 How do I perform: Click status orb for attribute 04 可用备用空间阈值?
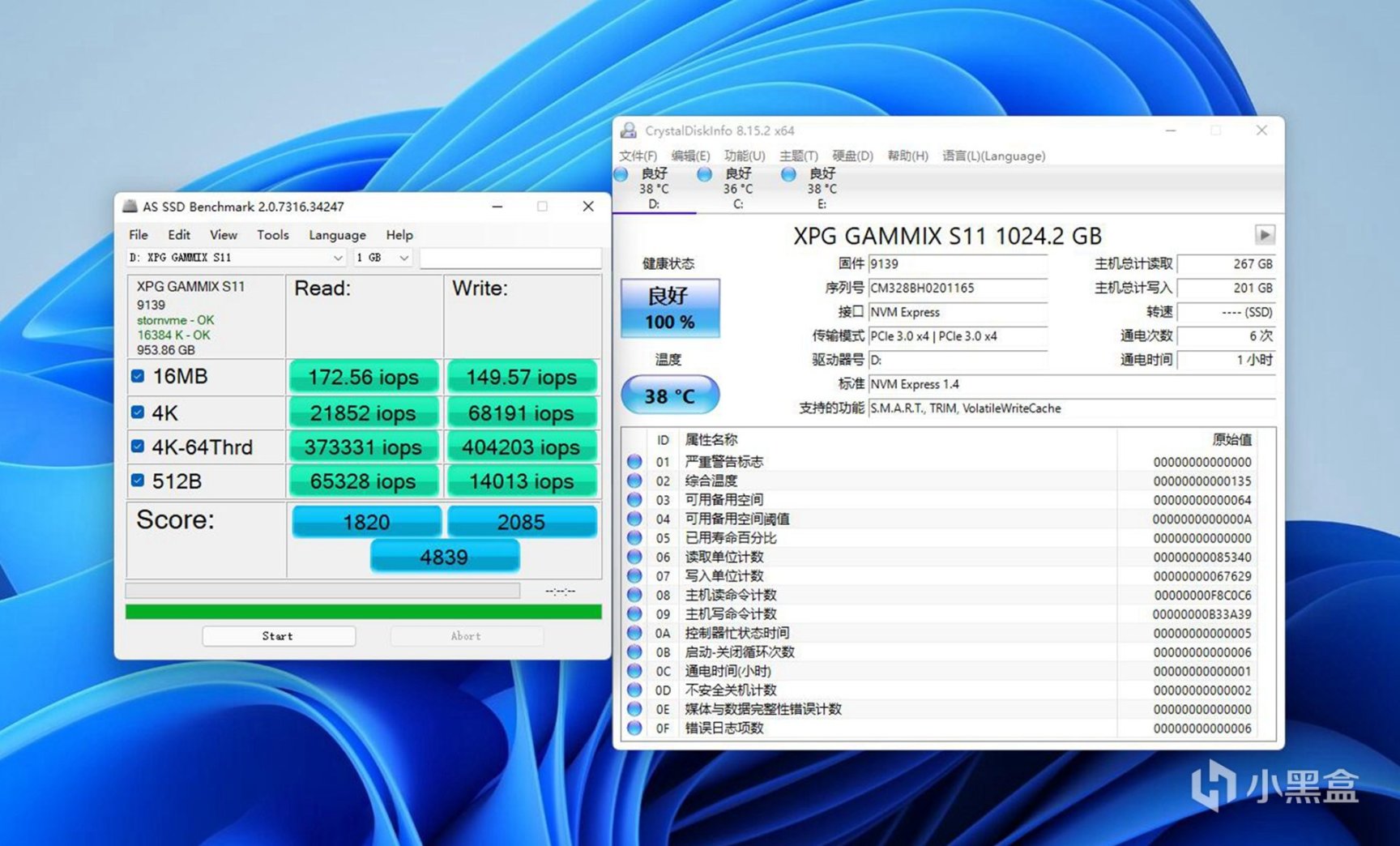634,519
